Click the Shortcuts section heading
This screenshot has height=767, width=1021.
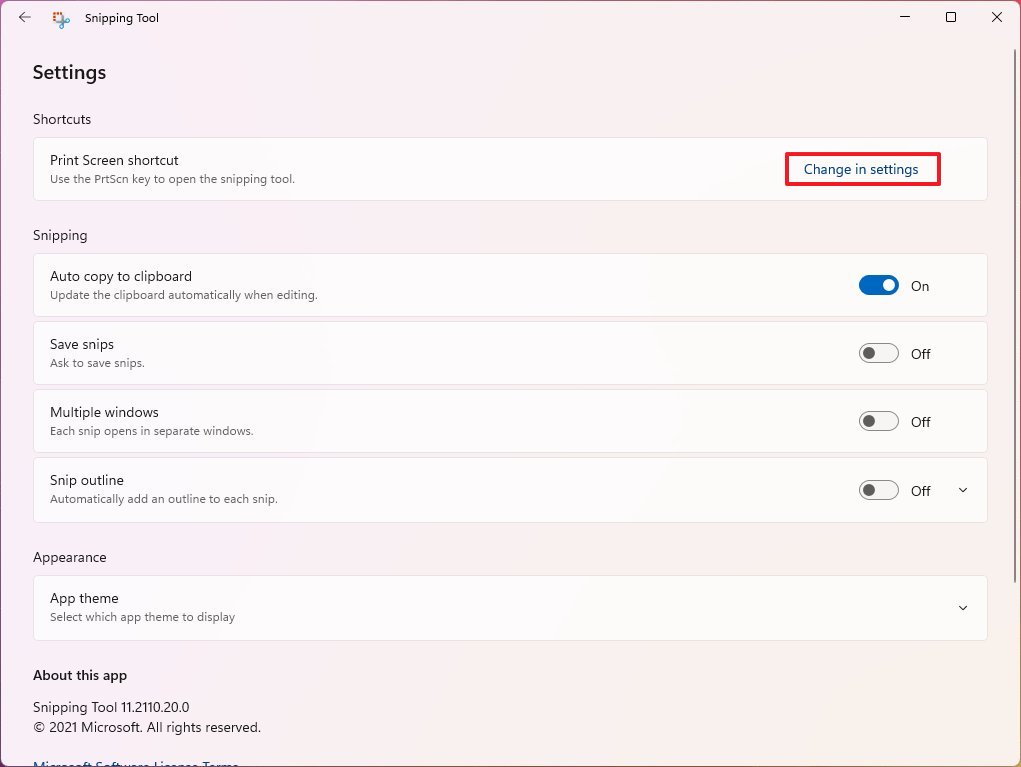(62, 119)
